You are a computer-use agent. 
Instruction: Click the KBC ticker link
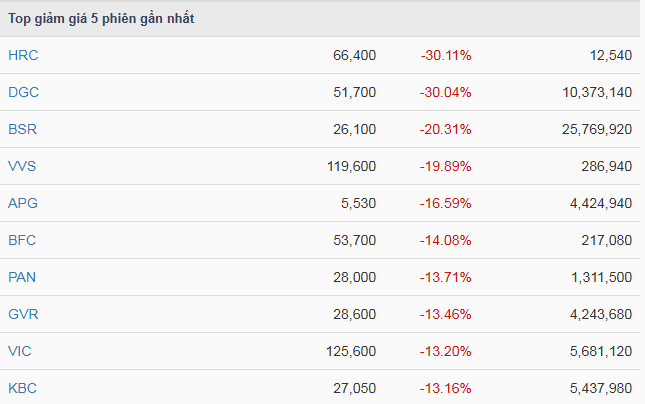[22, 388]
